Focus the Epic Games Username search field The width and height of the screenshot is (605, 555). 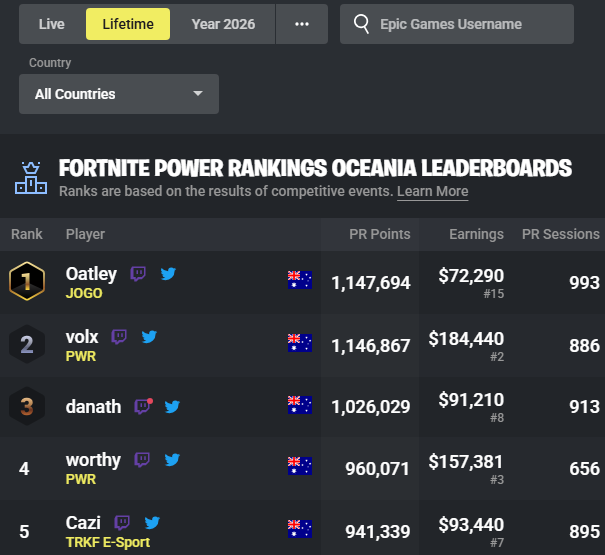tap(457, 24)
